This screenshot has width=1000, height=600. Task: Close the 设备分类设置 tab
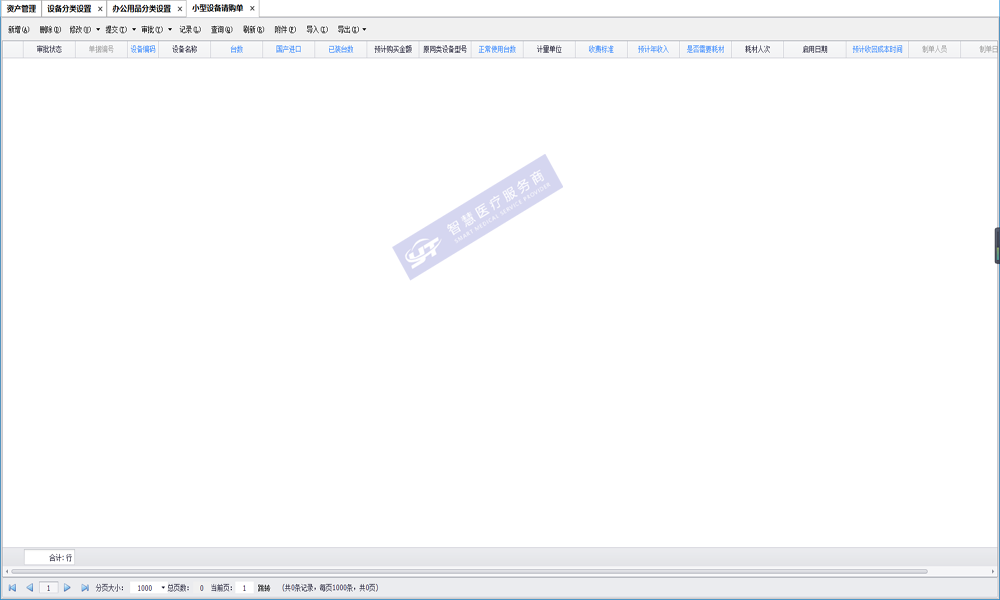[100, 9]
